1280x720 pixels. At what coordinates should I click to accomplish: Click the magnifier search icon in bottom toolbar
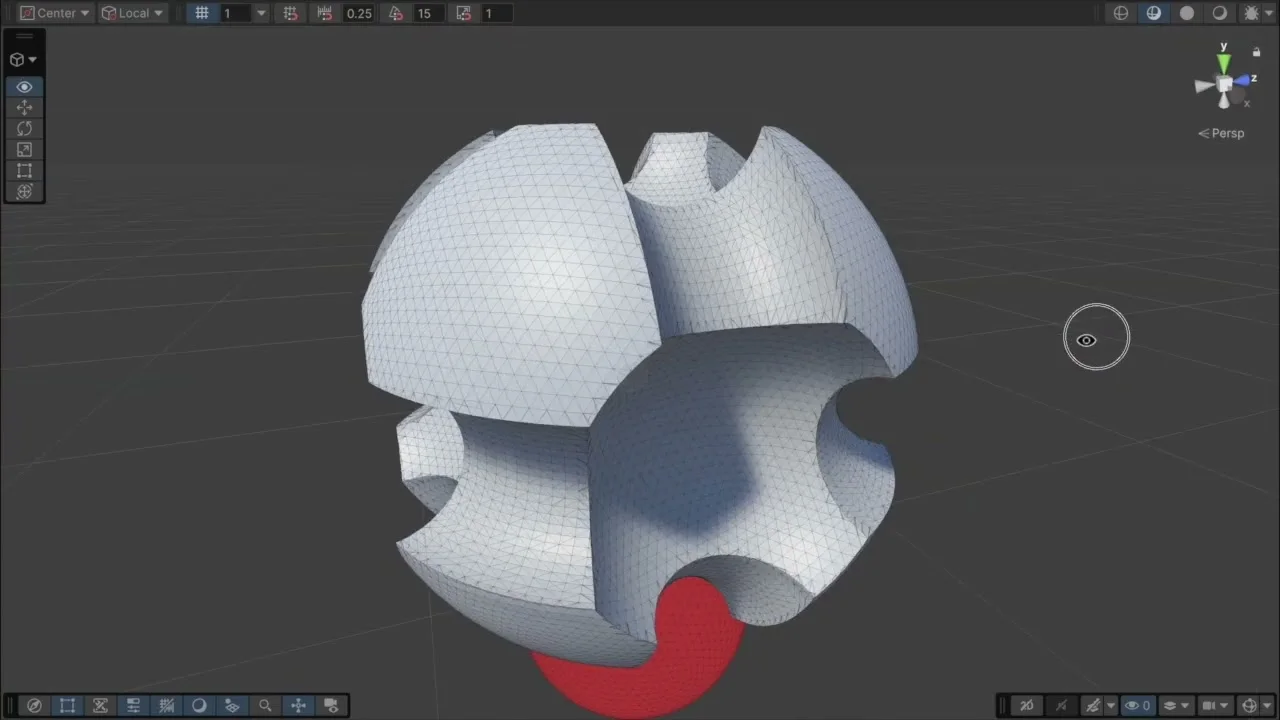click(265, 706)
